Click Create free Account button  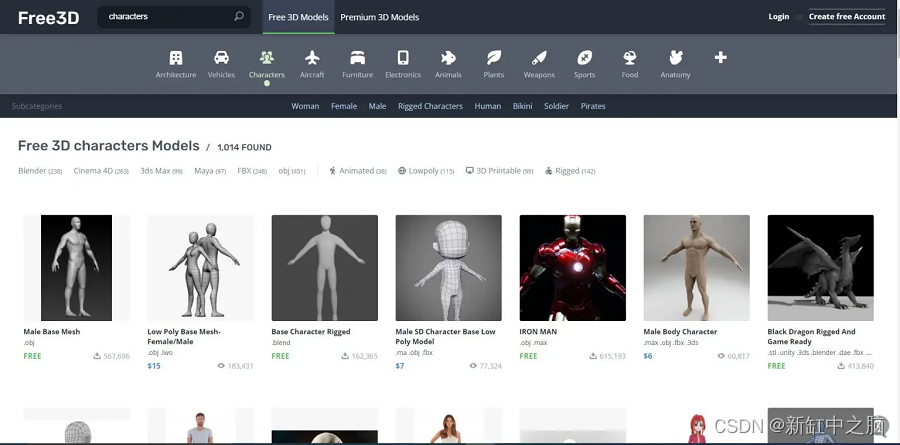(x=847, y=17)
